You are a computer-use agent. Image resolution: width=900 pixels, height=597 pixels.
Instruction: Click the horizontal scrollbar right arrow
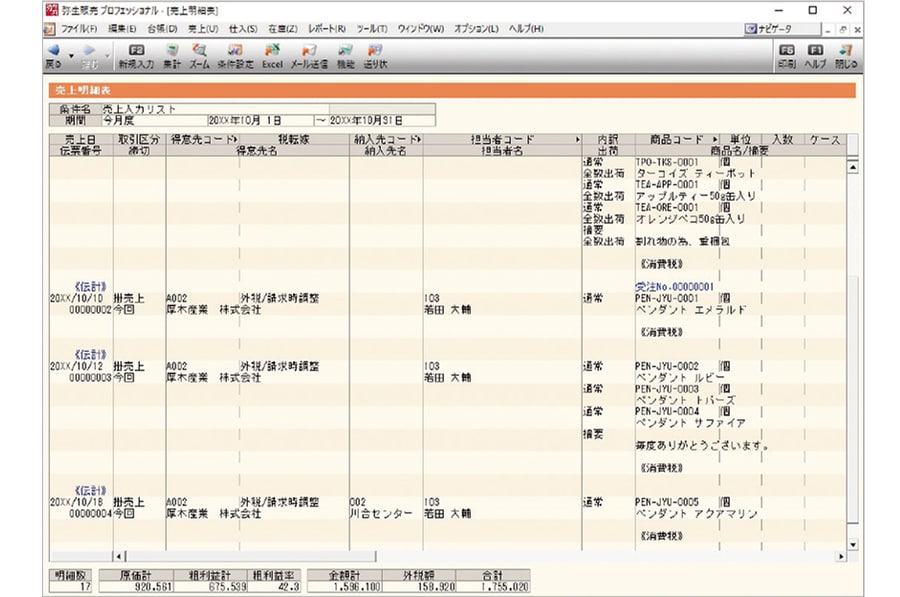tap(841, 556)
